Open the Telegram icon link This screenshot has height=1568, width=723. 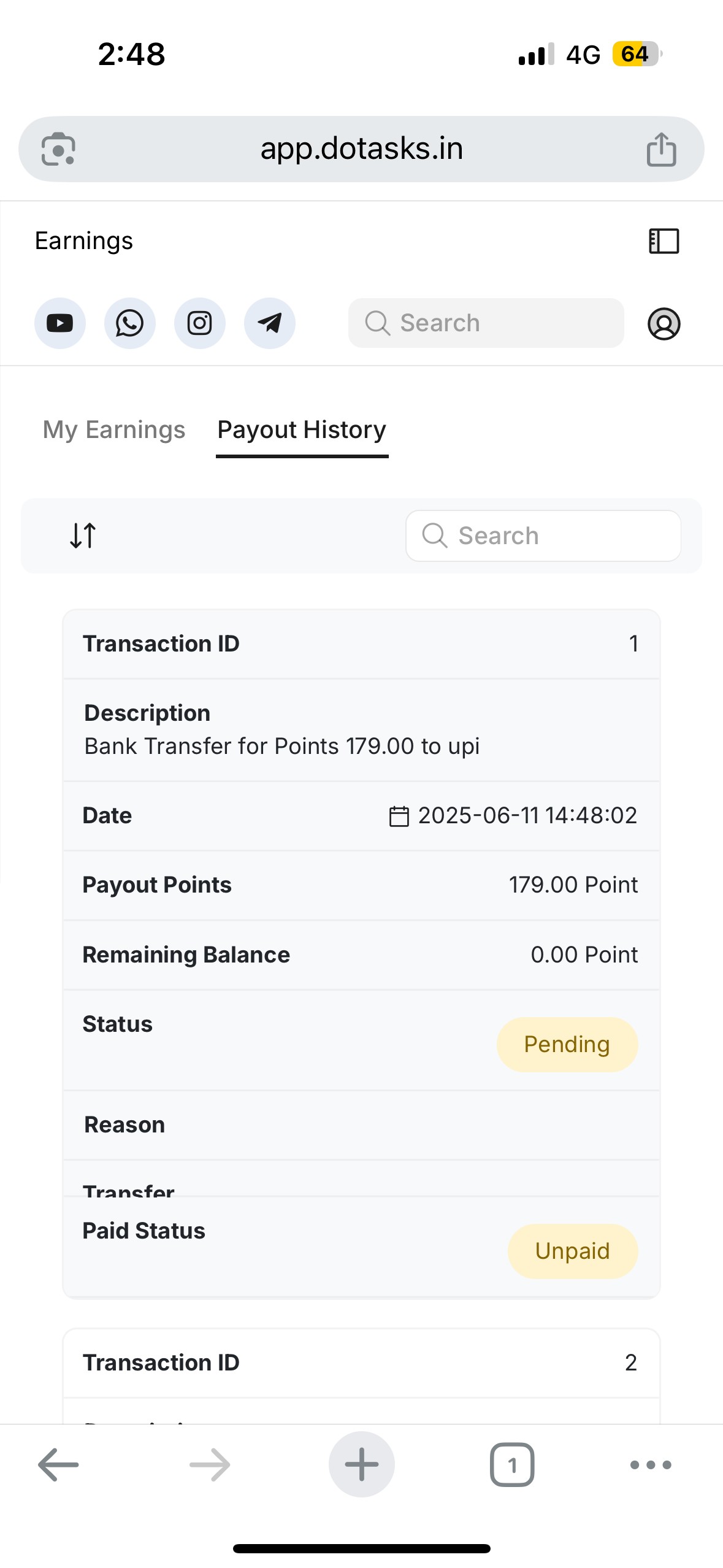[269, 323]
